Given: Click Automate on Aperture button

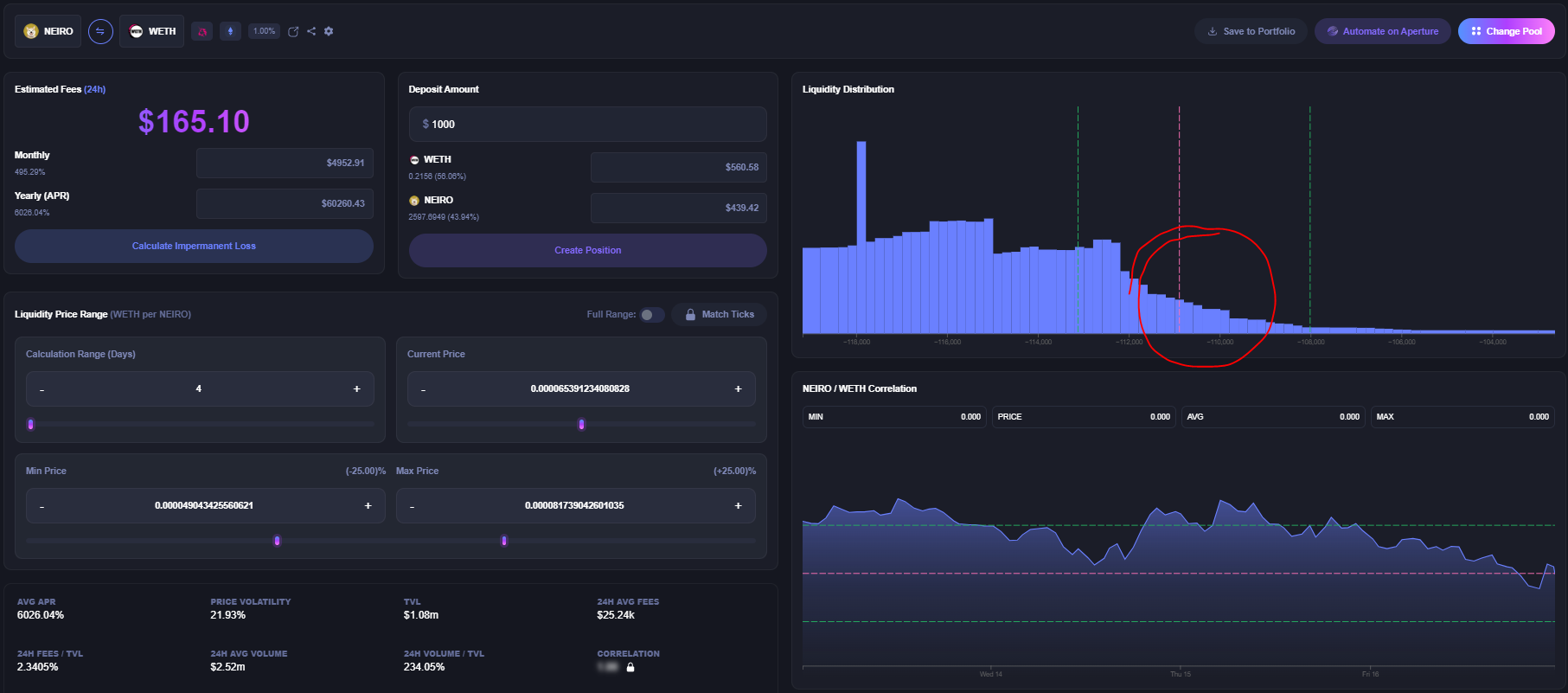Looking at the screenshot, I should [x=1382, y=31].
